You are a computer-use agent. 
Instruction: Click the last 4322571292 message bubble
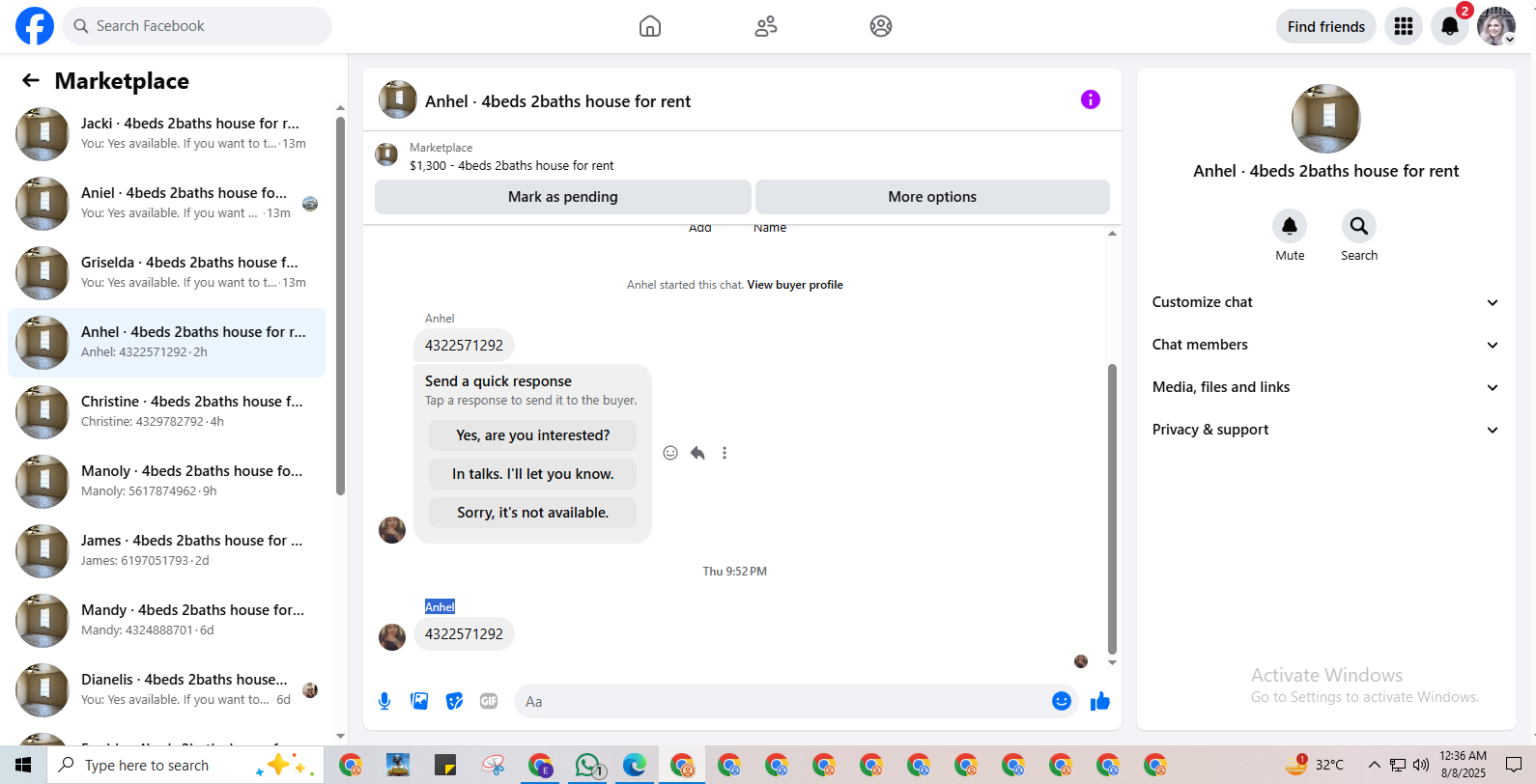click(464, 634)
